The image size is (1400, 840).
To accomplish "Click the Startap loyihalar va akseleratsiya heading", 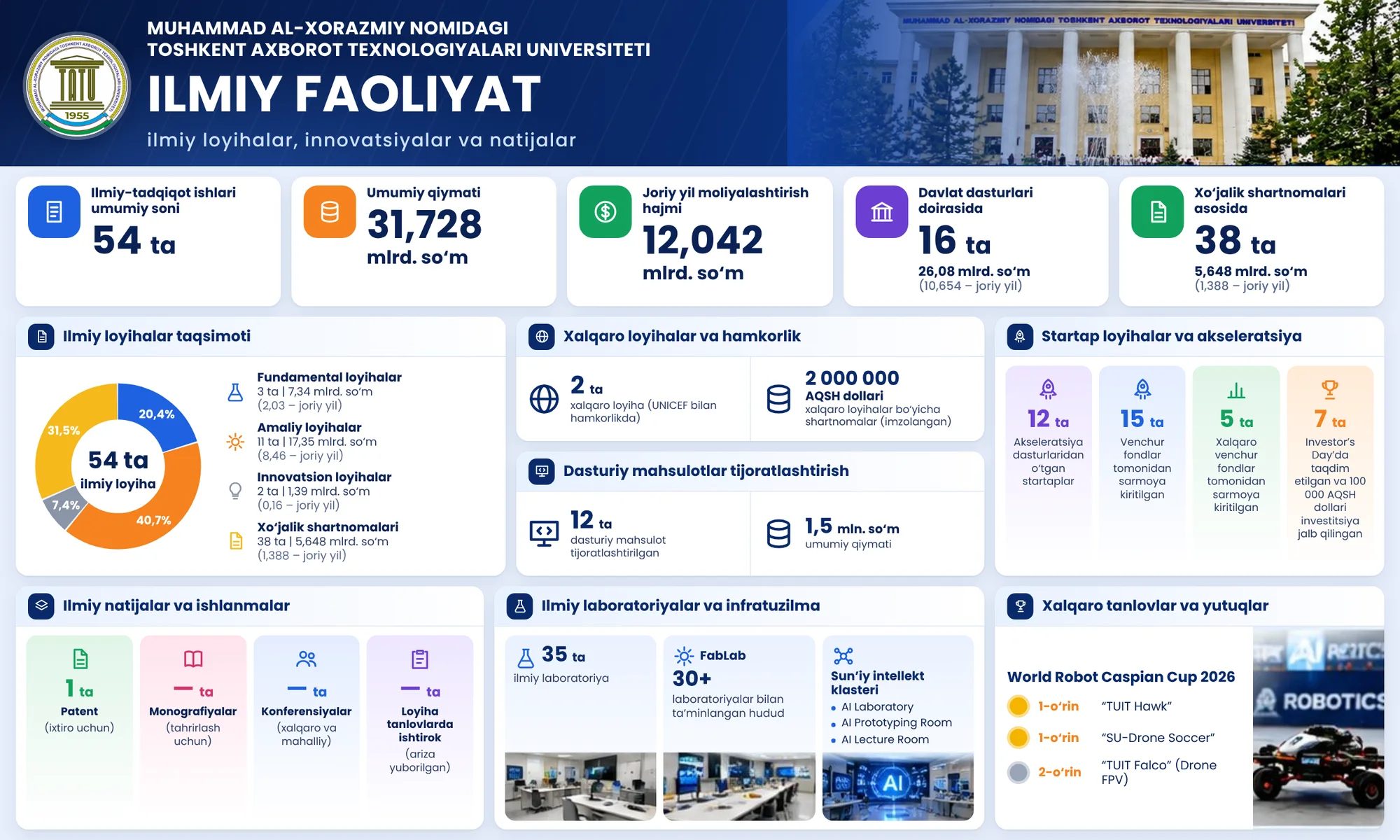I will tap(1171, 336).
